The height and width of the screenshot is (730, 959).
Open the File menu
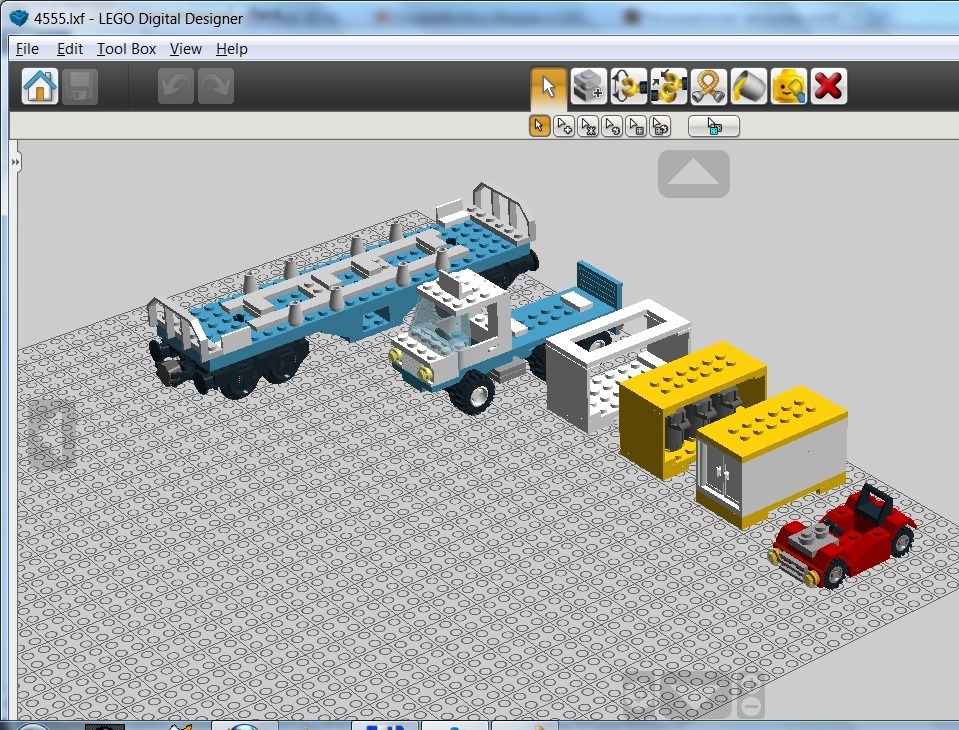pyautogui.click(x=28, y=49)
